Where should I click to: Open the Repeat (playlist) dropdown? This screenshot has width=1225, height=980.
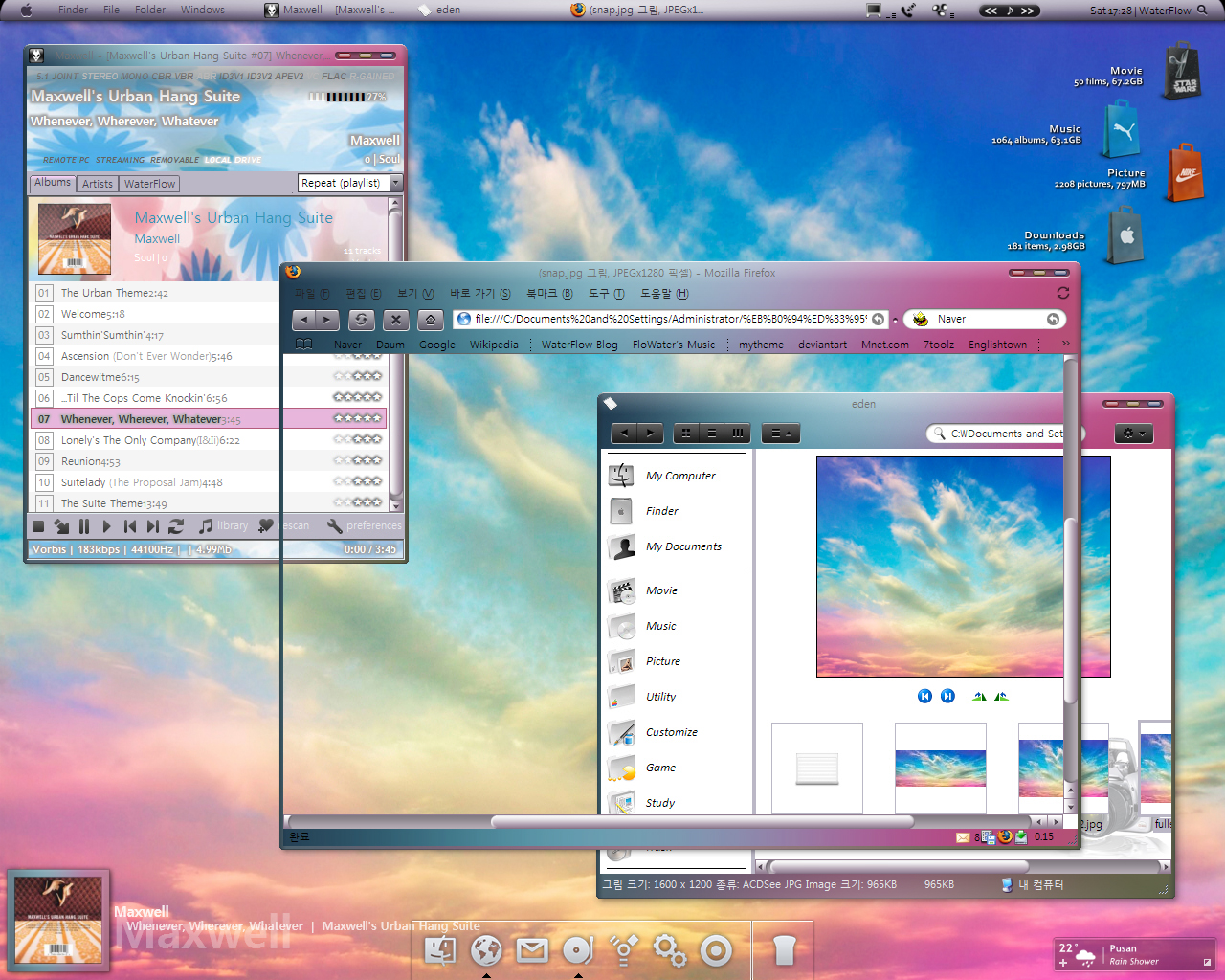349,183
